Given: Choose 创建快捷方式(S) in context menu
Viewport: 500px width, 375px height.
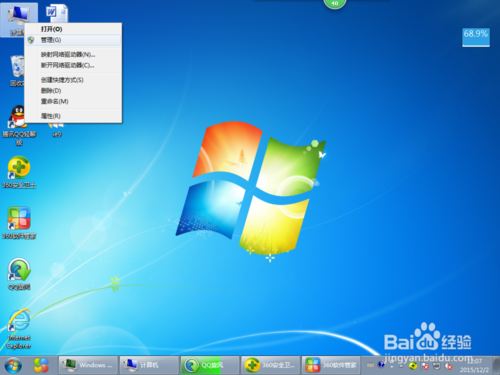Looking at the screenshot, I should 73,80.
